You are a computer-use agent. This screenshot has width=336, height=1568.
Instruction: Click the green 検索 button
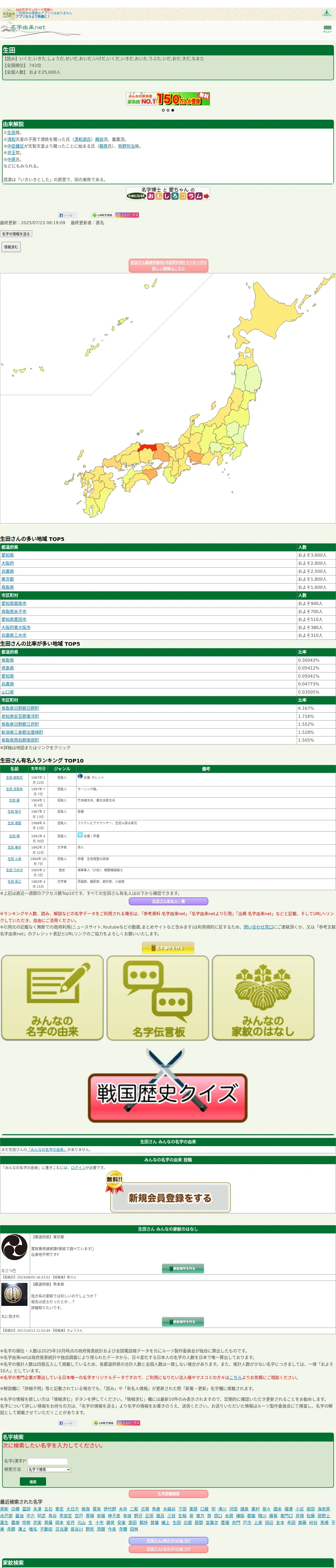[x=33, y=1481]
